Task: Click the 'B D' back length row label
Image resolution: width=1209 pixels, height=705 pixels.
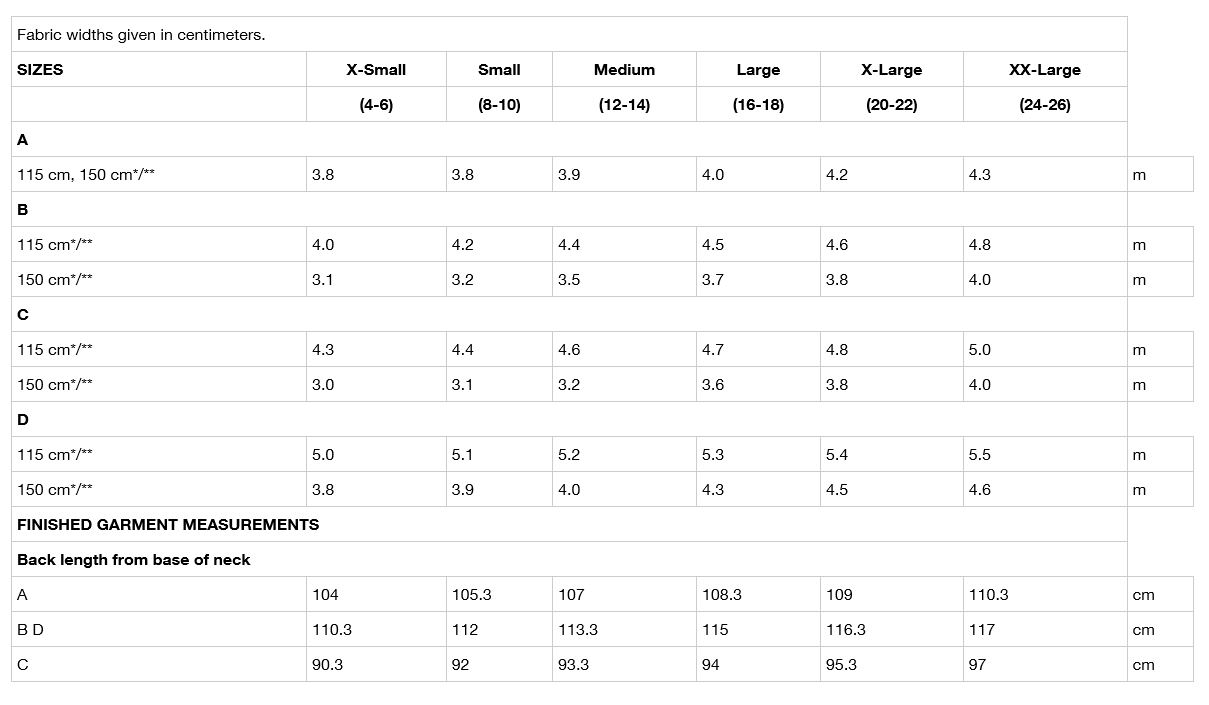Action: click(30, 630)
